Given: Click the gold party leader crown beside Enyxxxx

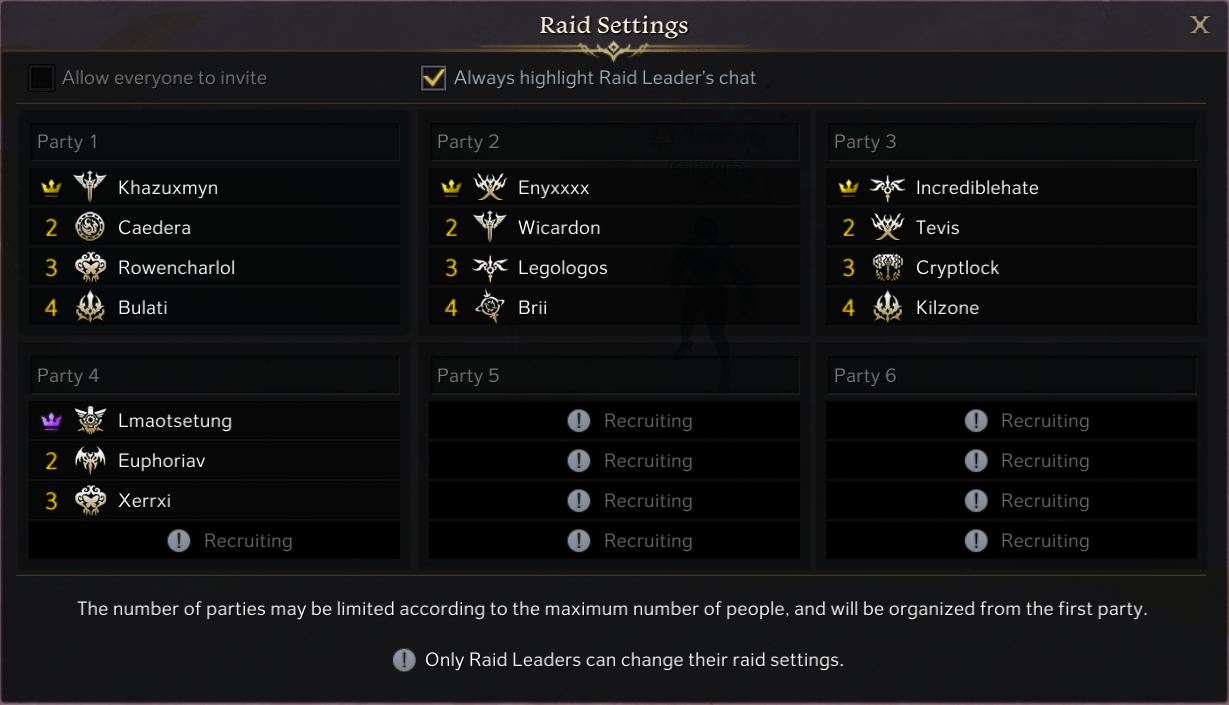Looking at the screenshot, I should click(x=451, y=188).
